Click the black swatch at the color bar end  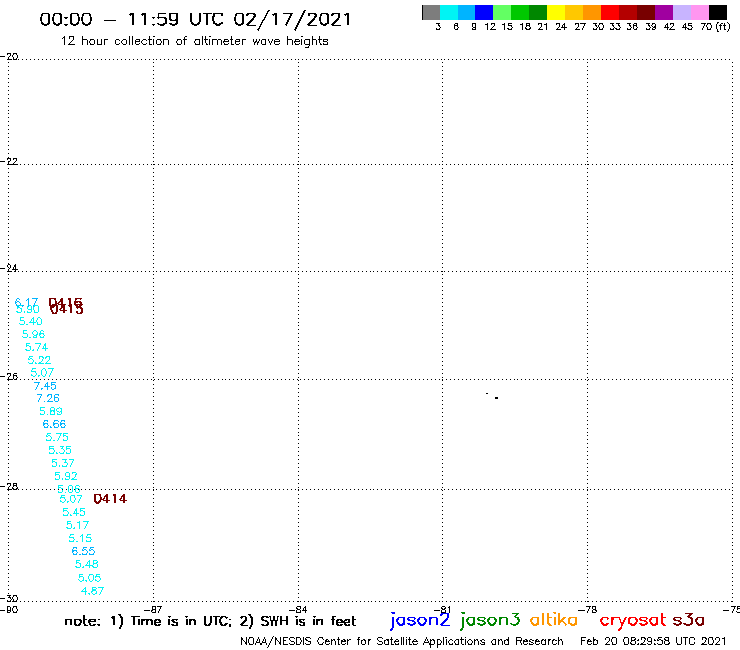click(x=717, y=12)
